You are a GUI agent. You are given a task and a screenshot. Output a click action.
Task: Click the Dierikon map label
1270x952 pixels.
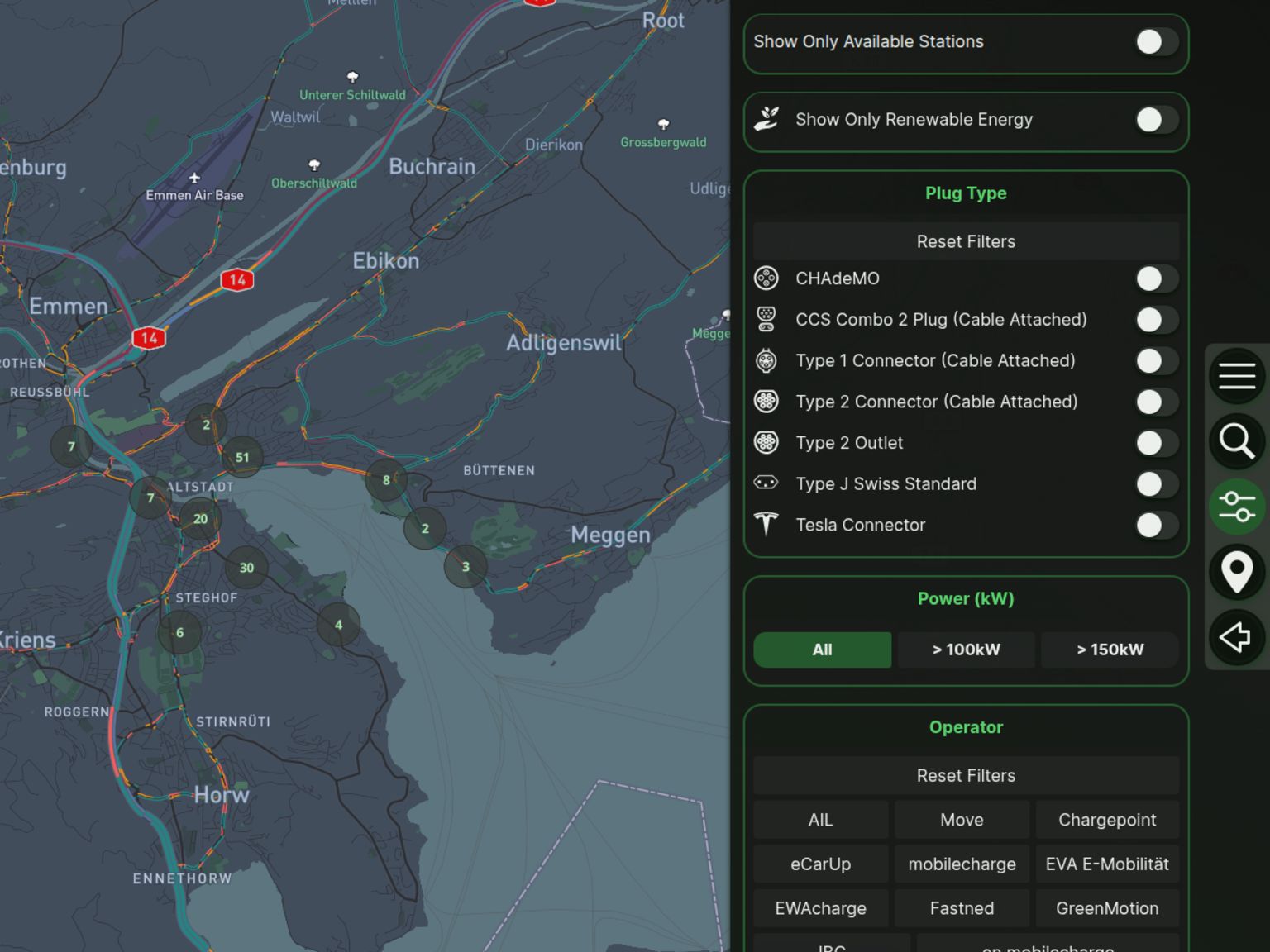tap(554, 145)
